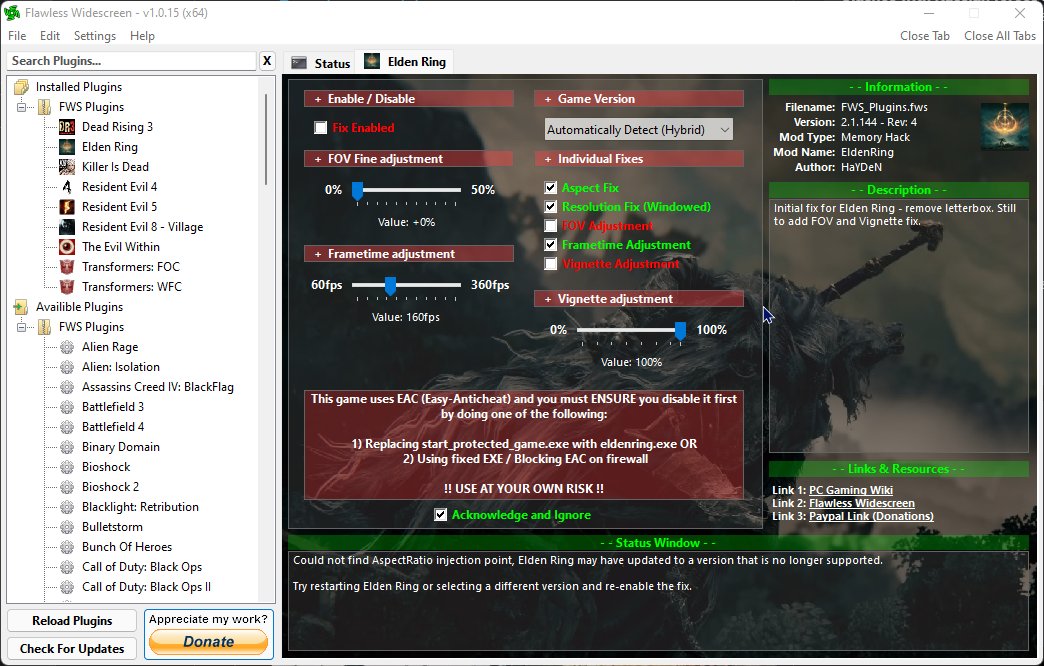Screen dimensions: 1044x666
Task: Click gear icon beside Call of Duty: Black Ops II
Action: 67,587
